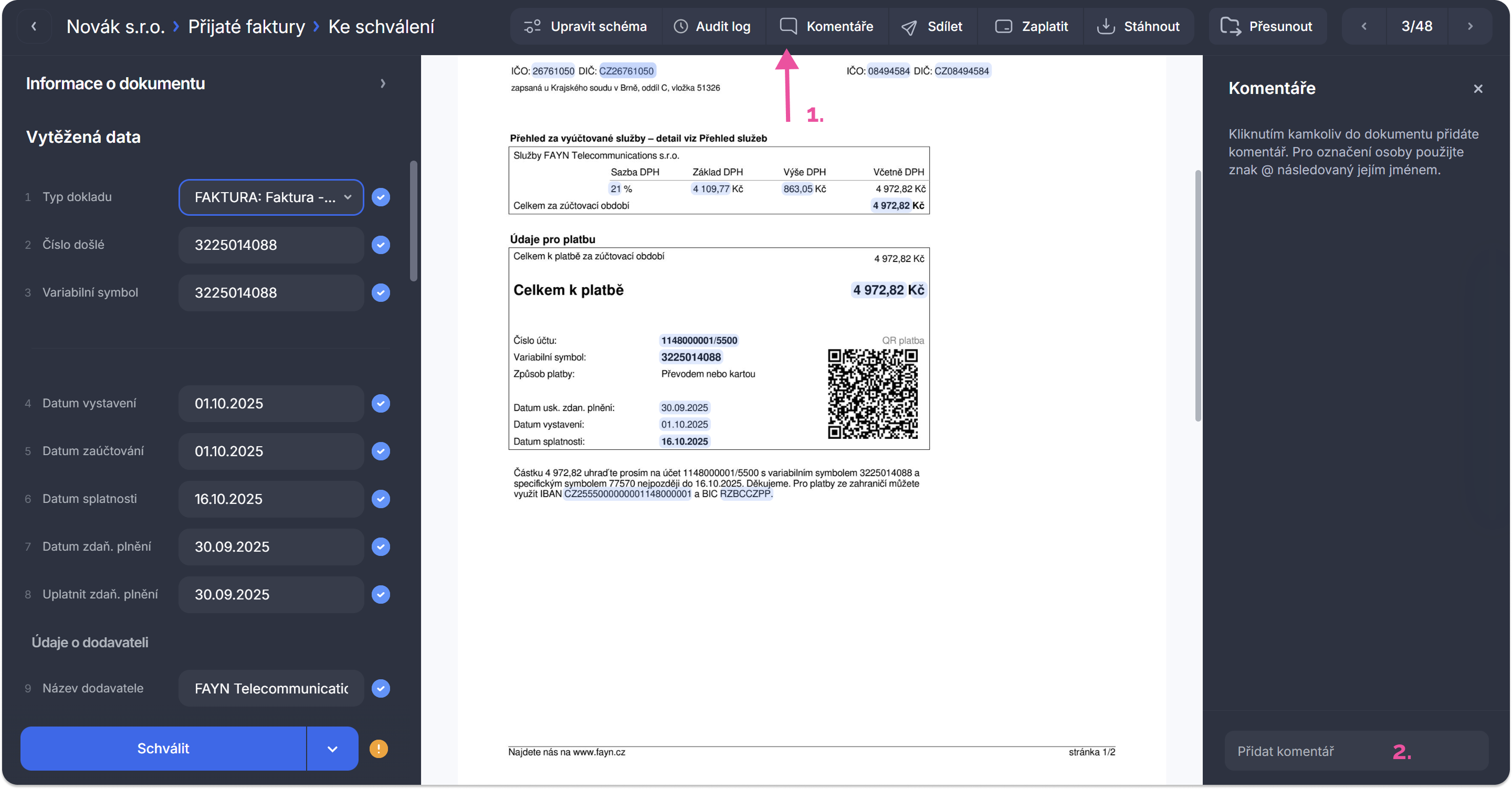Click the Stáhnout download icon
Viewport: 1512px width, 789px height.
[x=1105, y=26]
